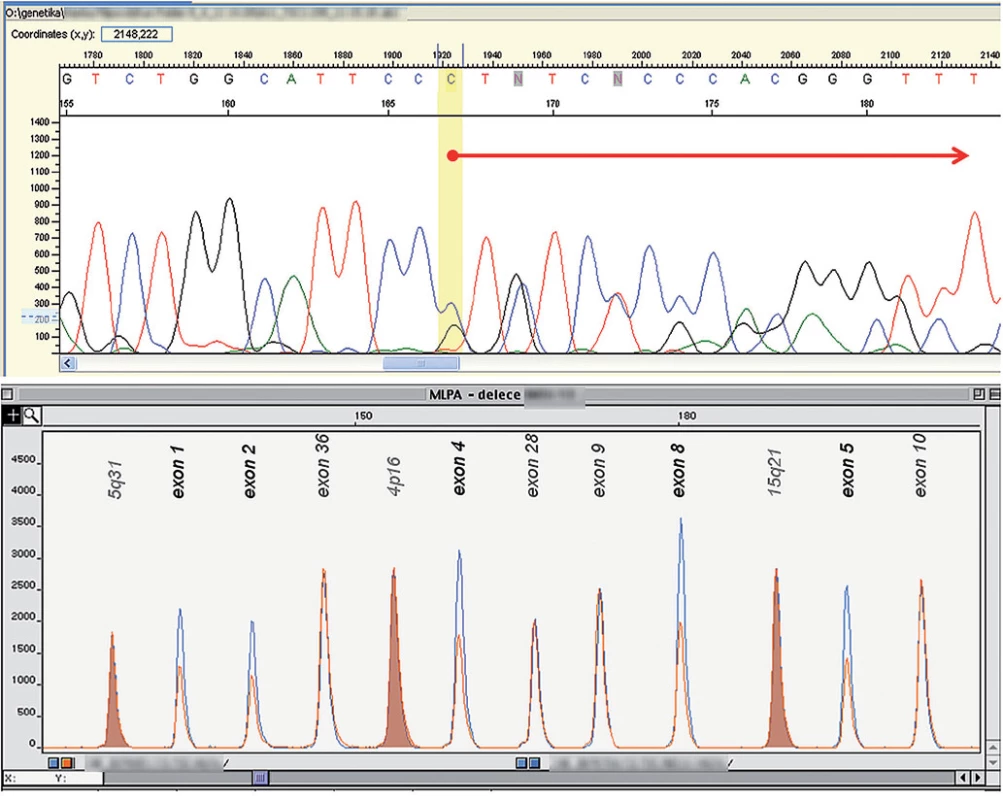This screenshot has width=1003, height=800.
Task: Click the orange sample color swatch below the plot
Action: pos(67,762)
